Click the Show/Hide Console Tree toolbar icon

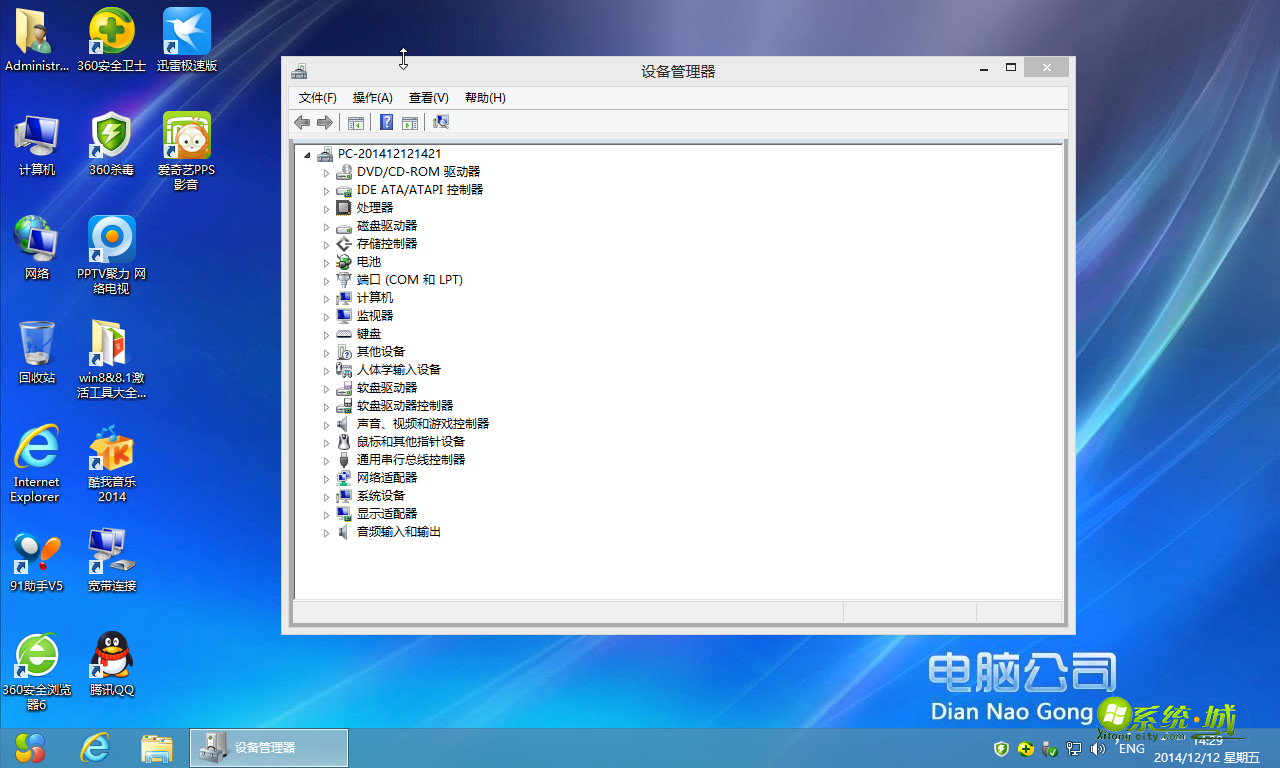pos(356,122)
